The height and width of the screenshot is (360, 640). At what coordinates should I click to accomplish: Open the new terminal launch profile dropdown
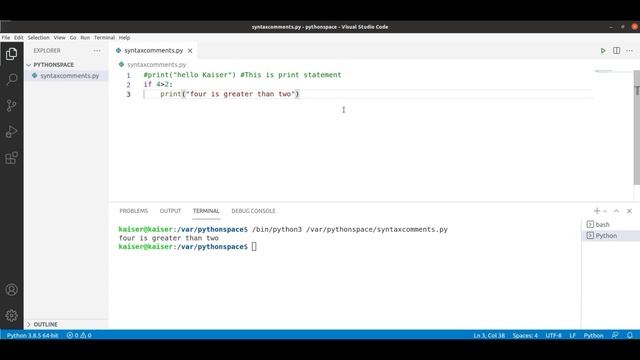(x=605, y=211)
